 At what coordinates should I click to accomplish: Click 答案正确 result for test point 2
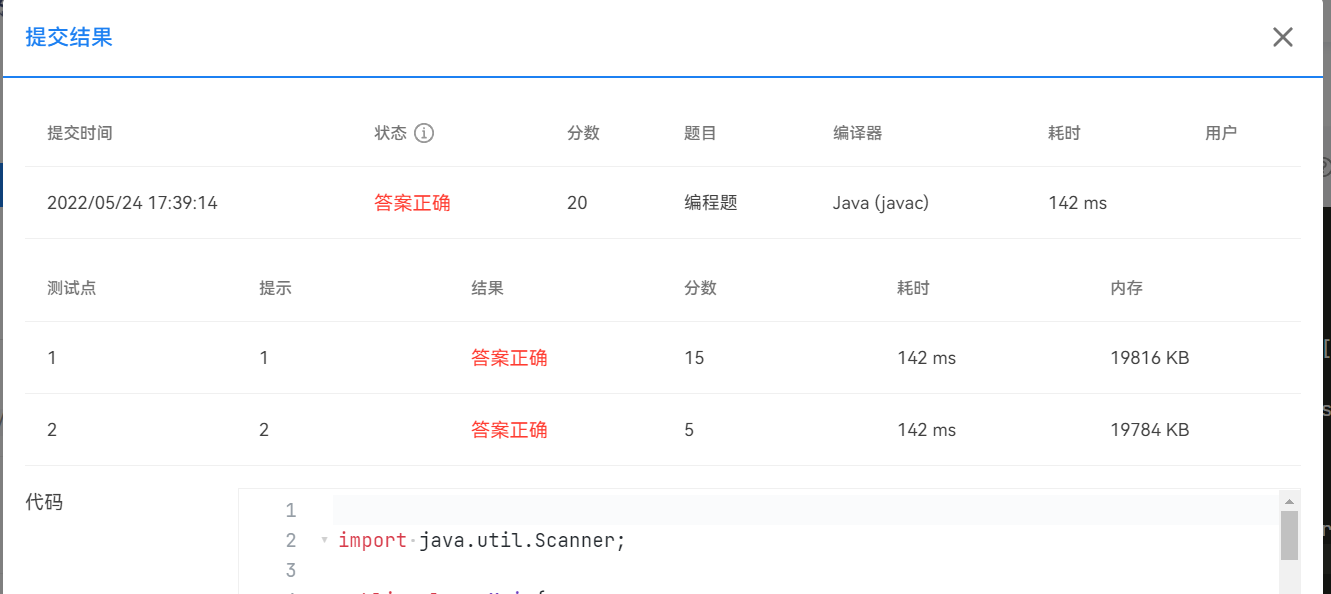pos(509,430)
